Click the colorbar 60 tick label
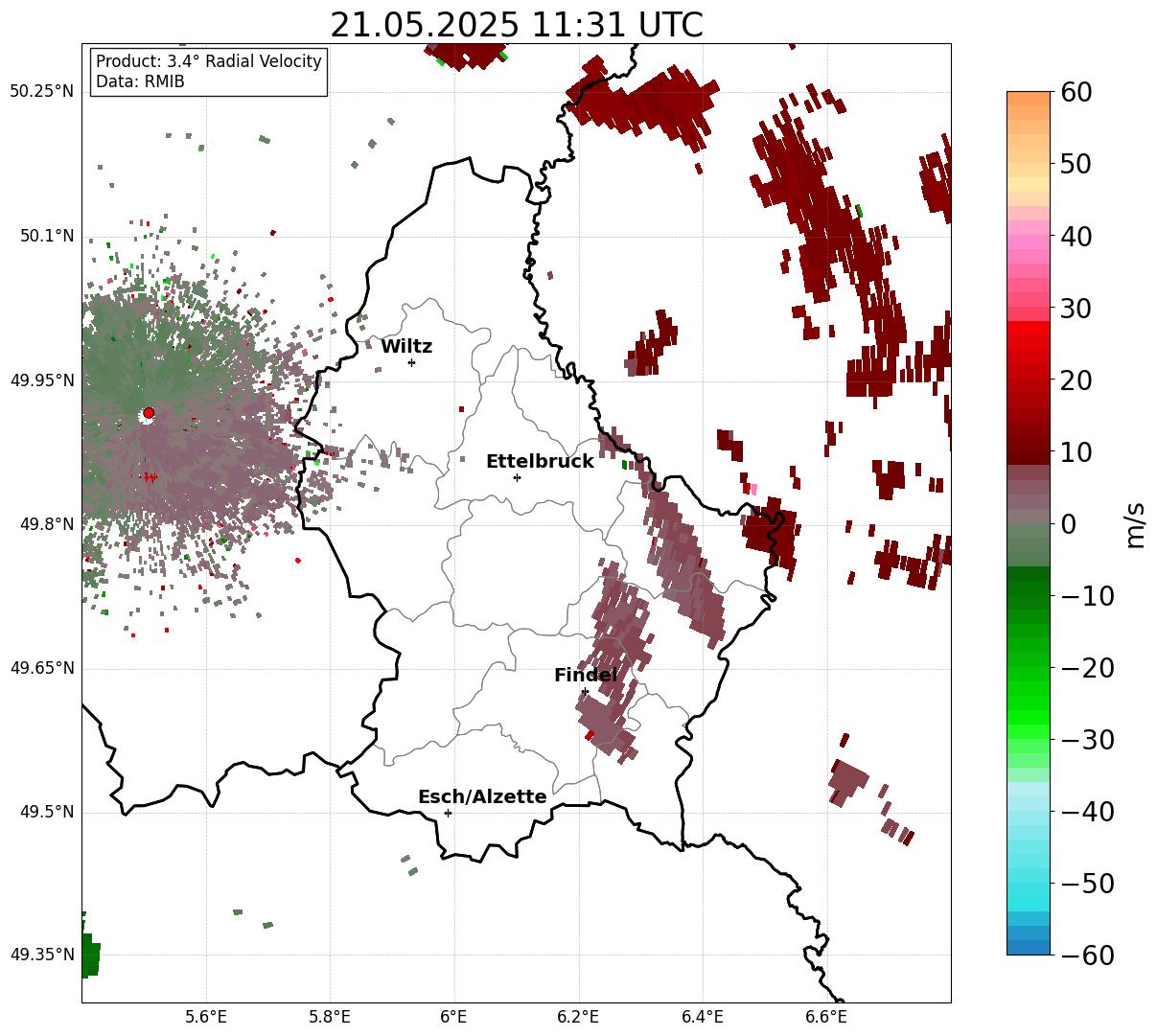The width and height of the screenshot is (1157, 1036). point(1075,92)
